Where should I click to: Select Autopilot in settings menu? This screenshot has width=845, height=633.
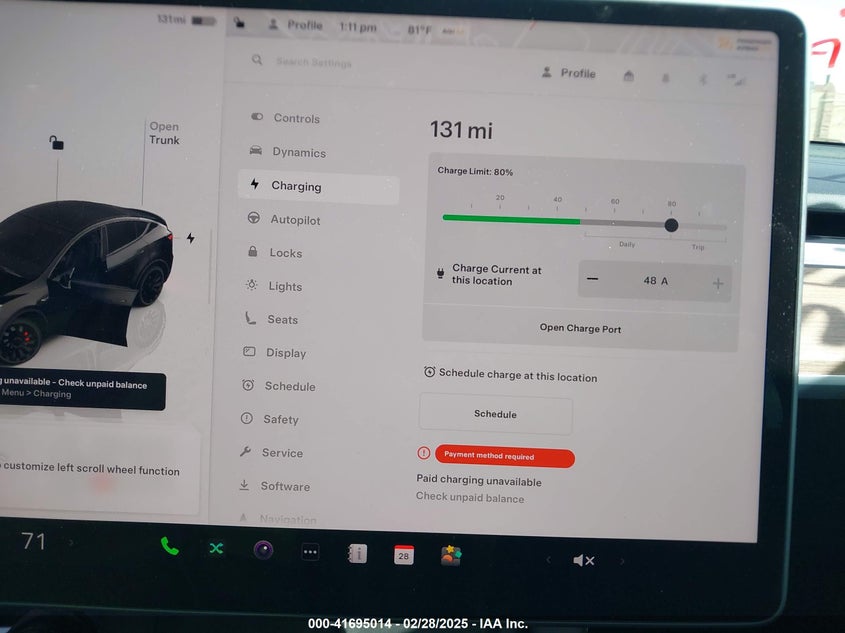click(x=295, y=220)
